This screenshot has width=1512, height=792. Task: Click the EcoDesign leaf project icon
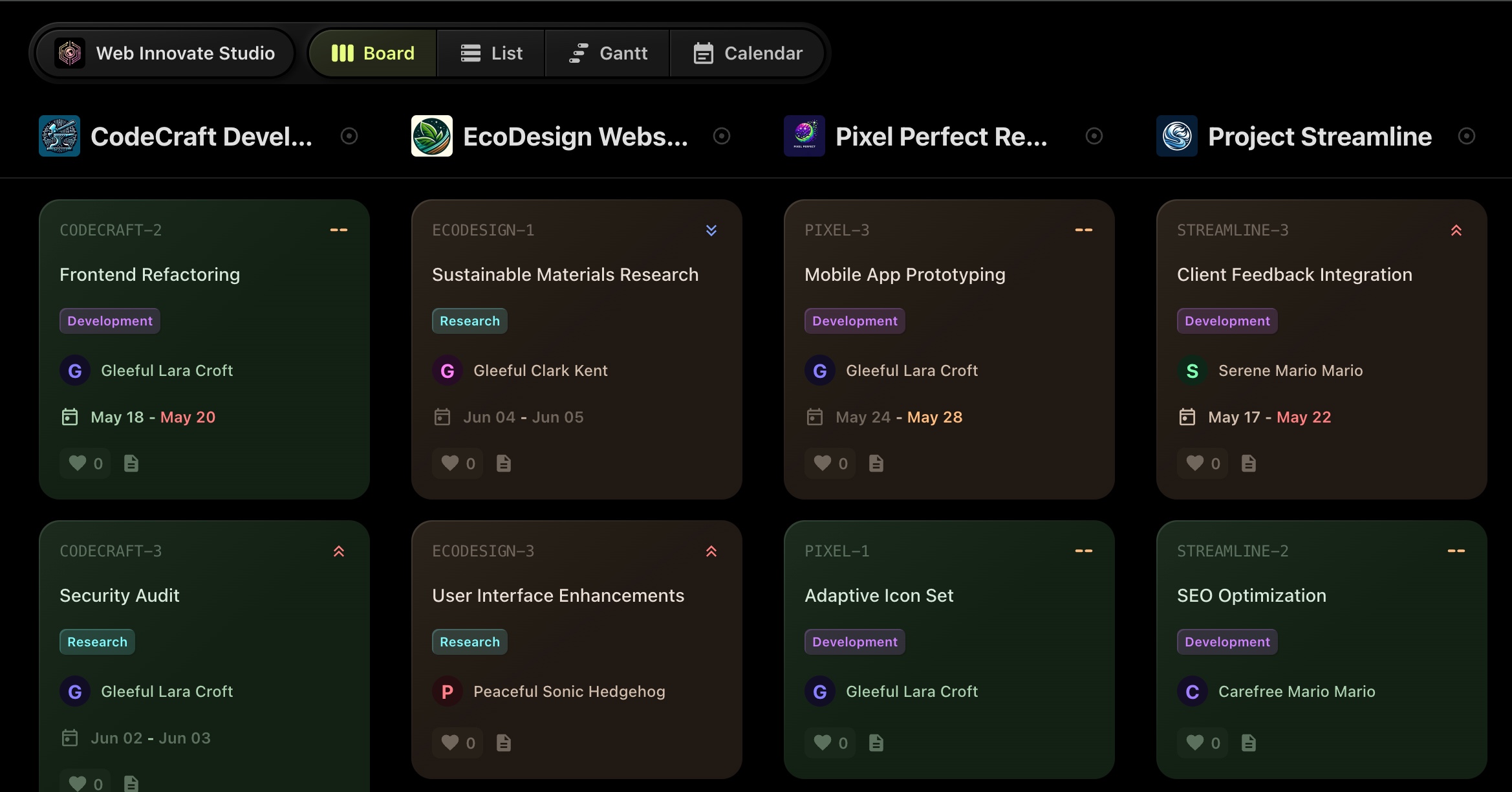pyautogui.click(x=432, y=136)
